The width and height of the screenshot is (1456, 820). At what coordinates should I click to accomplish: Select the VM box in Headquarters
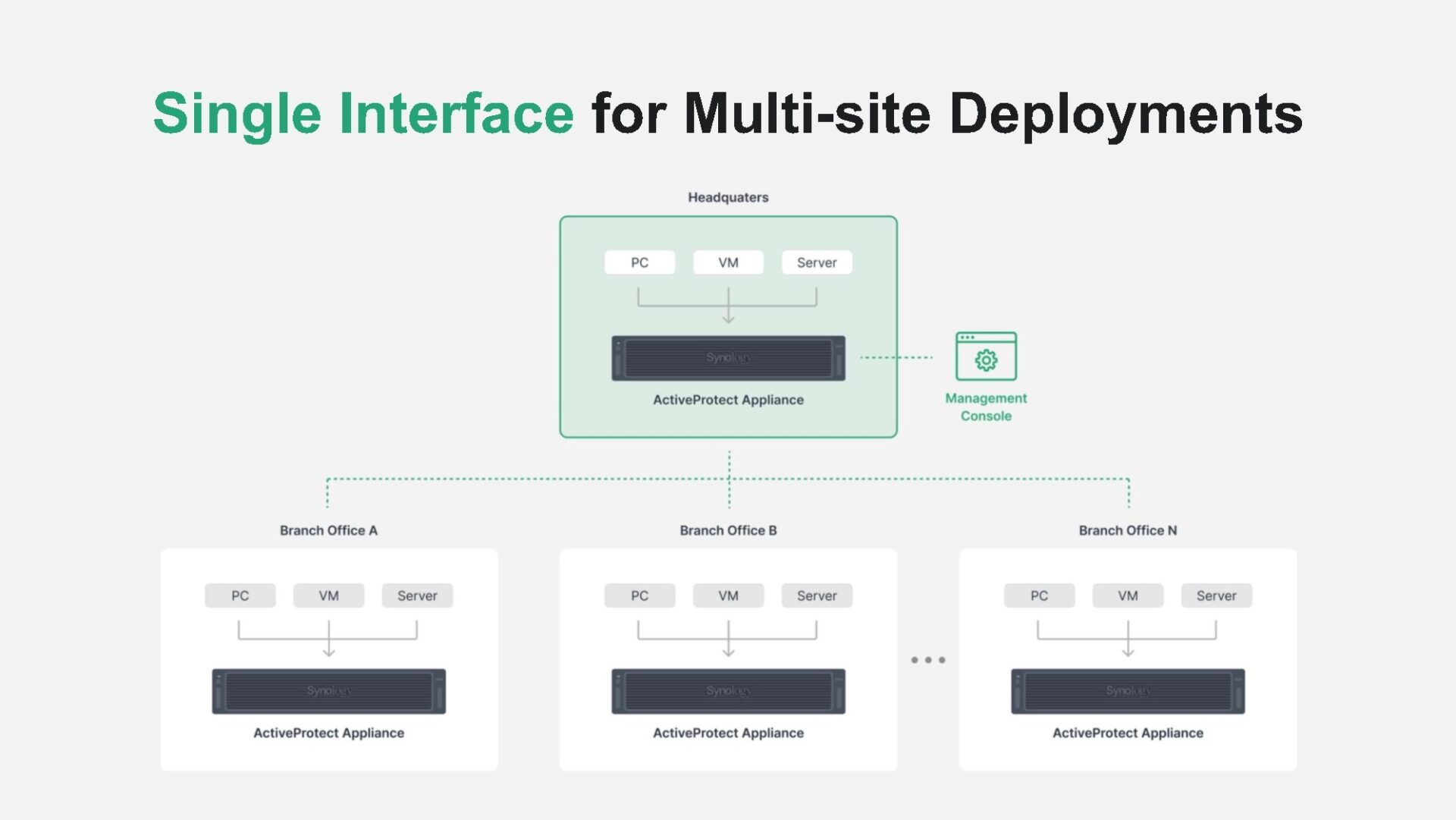point(728,262)
